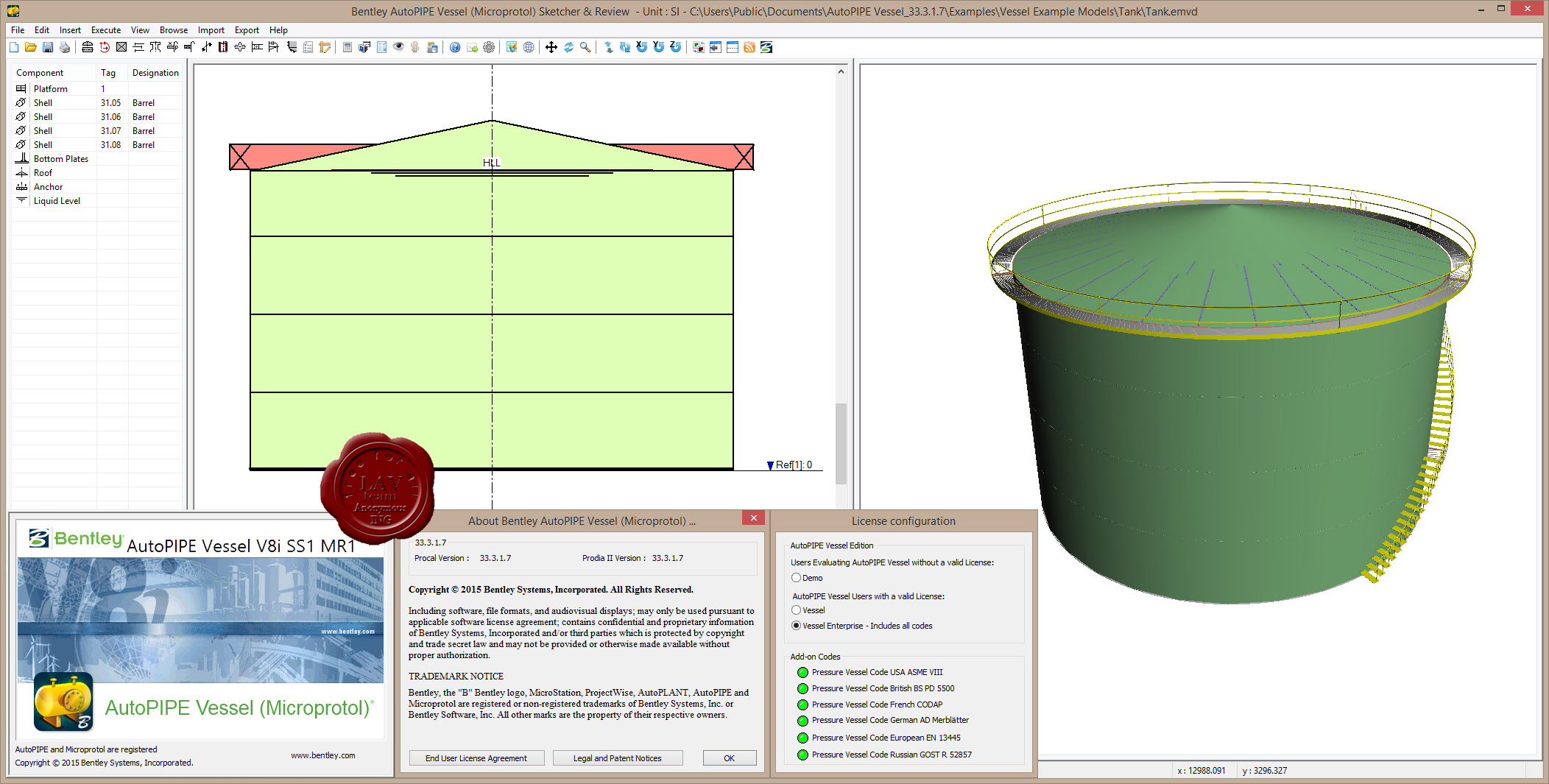Image resolution: width=1549 pixels, height=784 pixels.
Task: Select the Liquid Level component row
Action: pyautogui.click(x=97, y=201)
